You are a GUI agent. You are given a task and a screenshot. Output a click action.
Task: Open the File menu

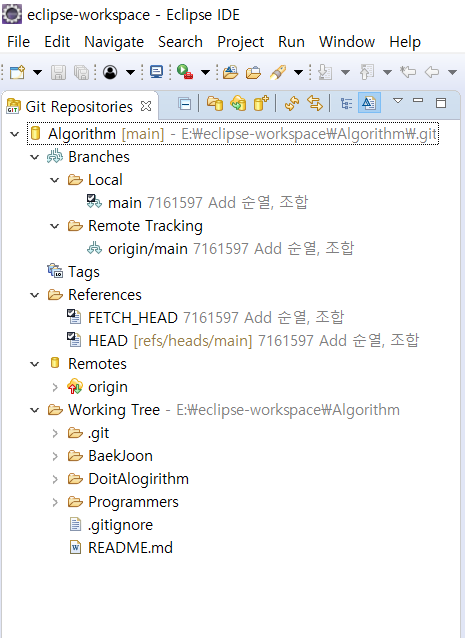point(18,42)
